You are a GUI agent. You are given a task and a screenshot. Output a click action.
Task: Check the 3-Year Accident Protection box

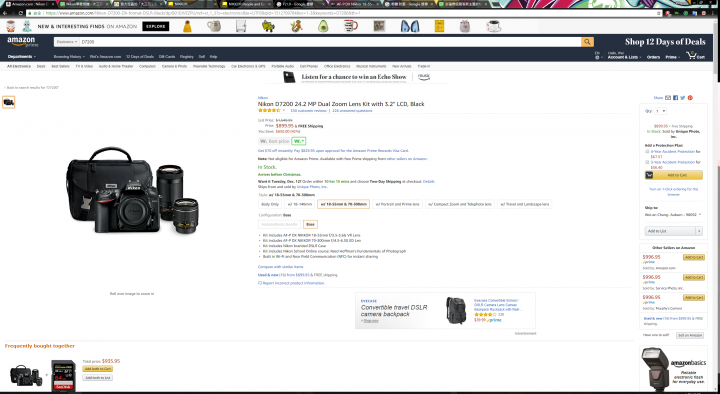pos(647,162)
